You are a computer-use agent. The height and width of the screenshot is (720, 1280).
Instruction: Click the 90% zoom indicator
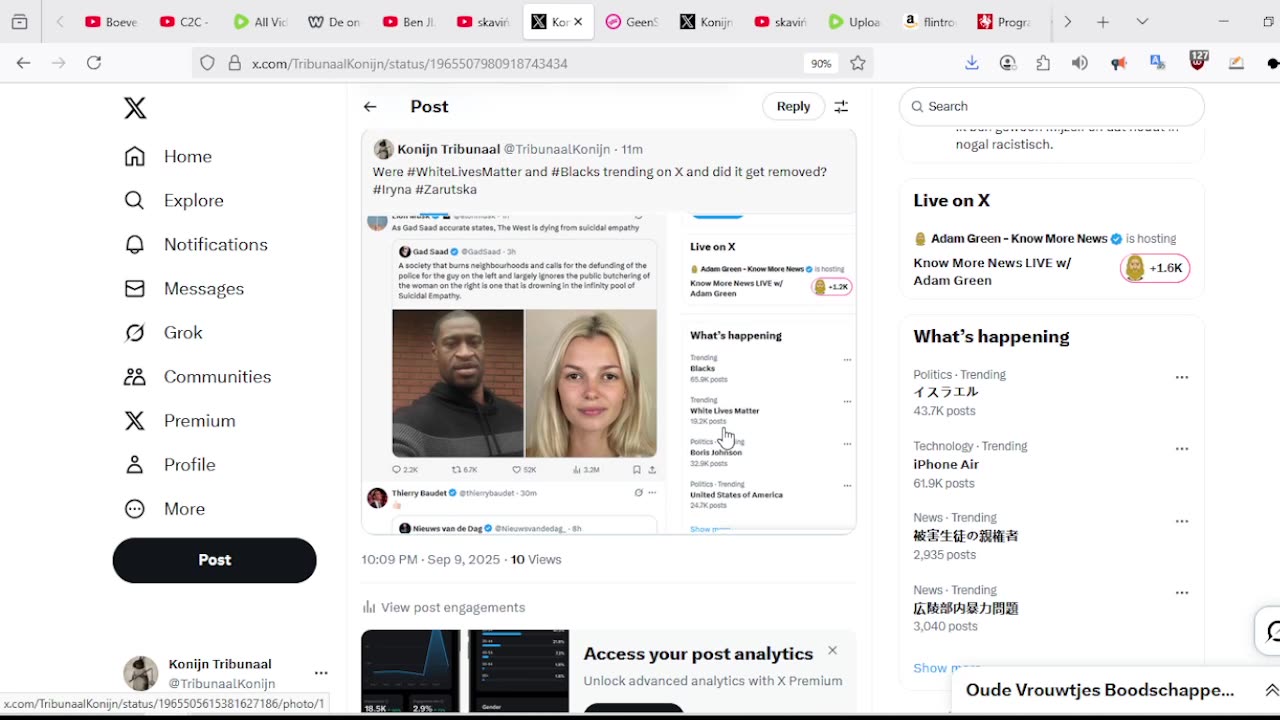tap(821, 63)
